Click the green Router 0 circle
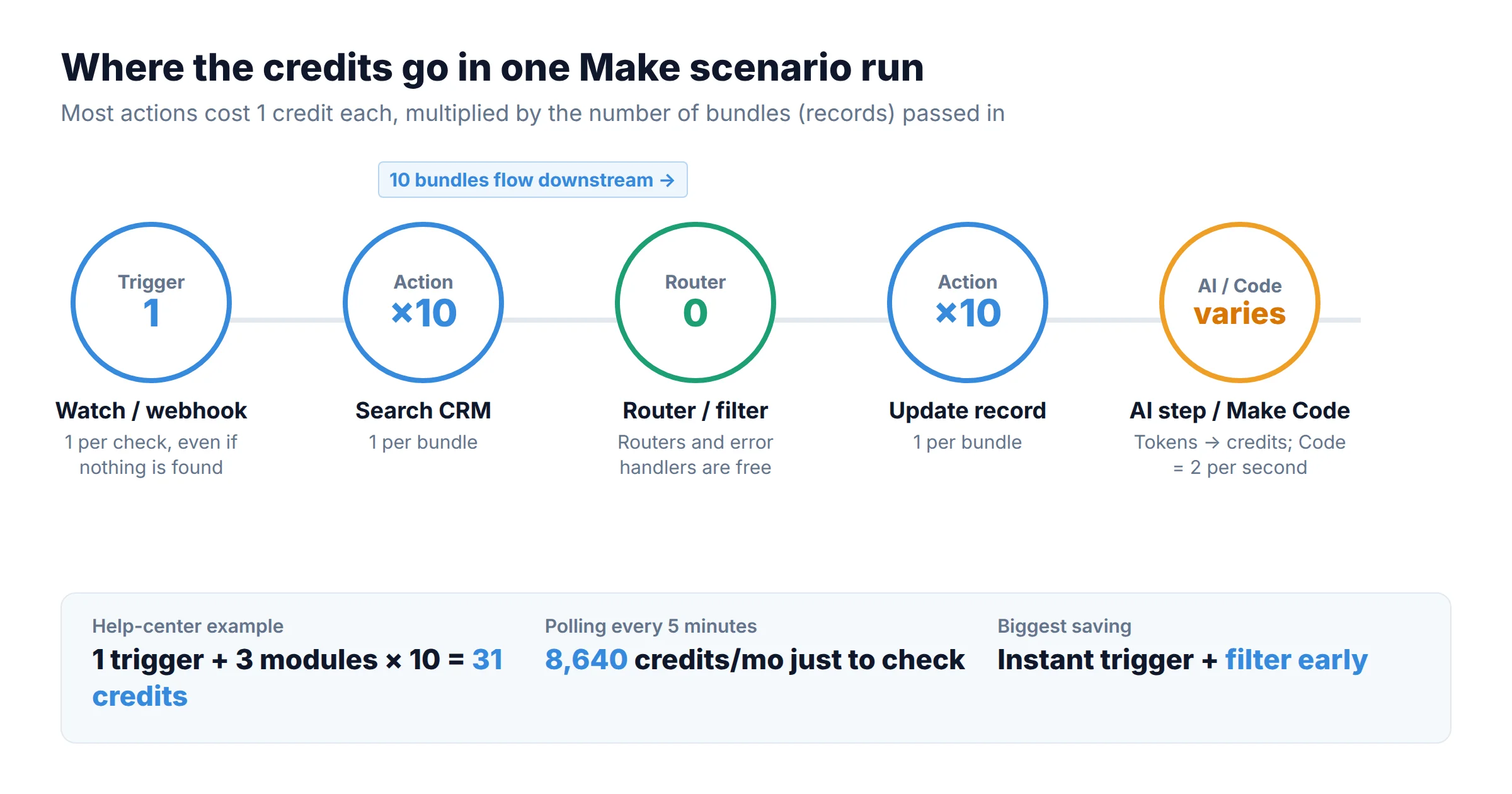 point(696,302)
